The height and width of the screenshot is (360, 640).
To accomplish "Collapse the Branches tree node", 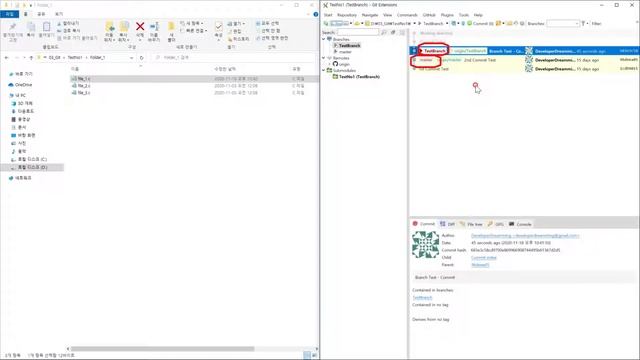I will 324,39.
